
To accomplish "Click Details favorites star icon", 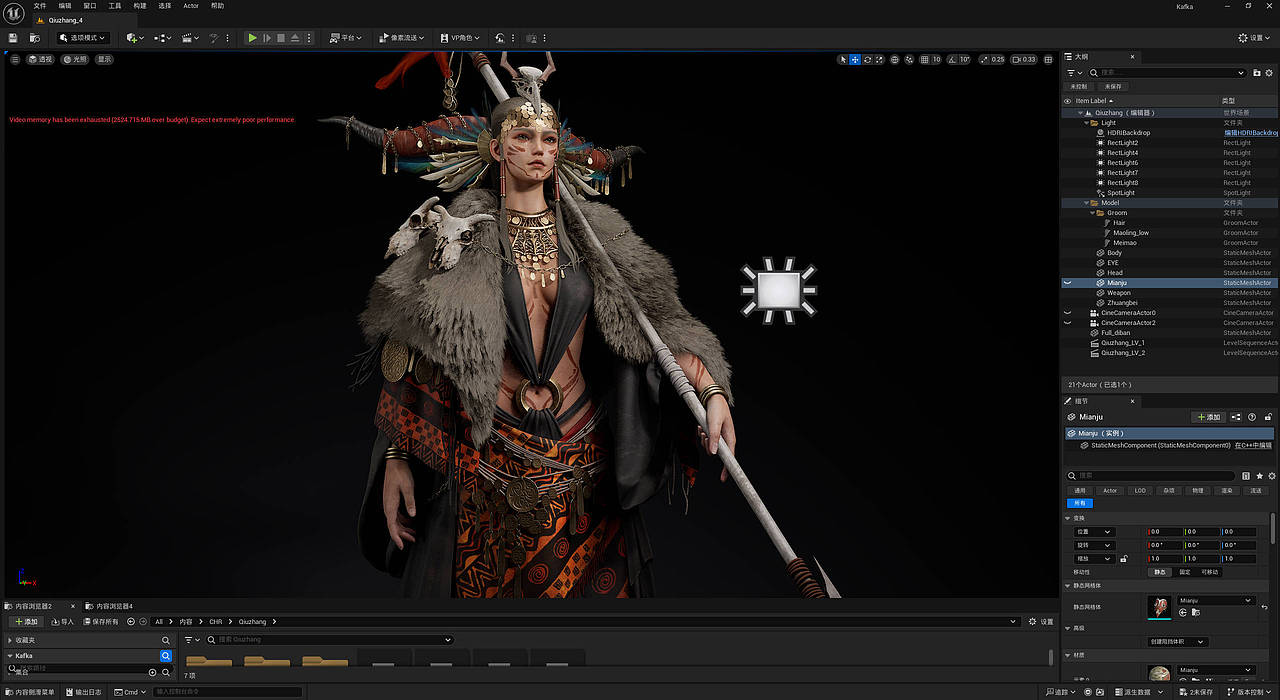I will [1259, 476].
